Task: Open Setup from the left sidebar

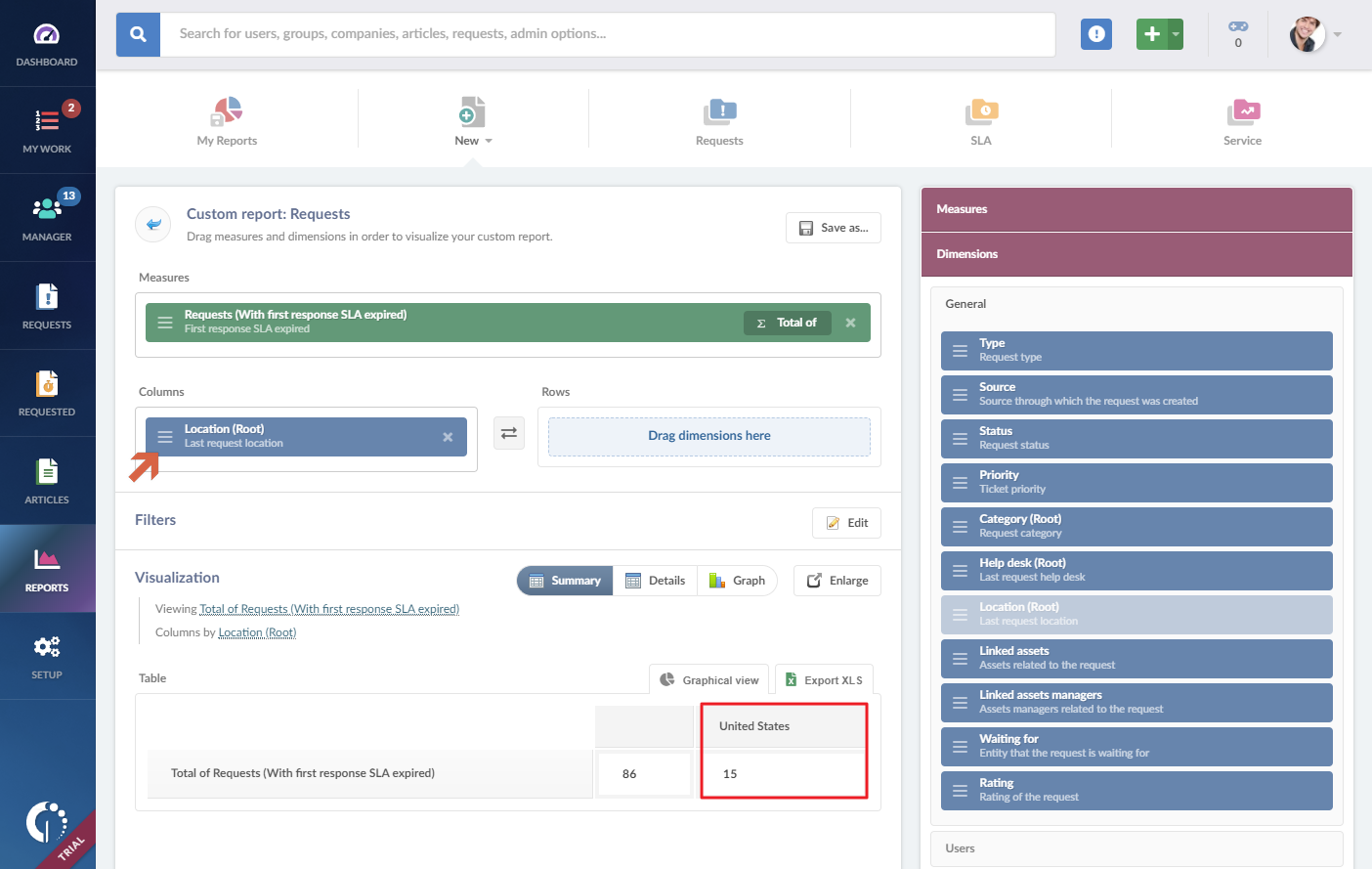Action: point(47,655)
